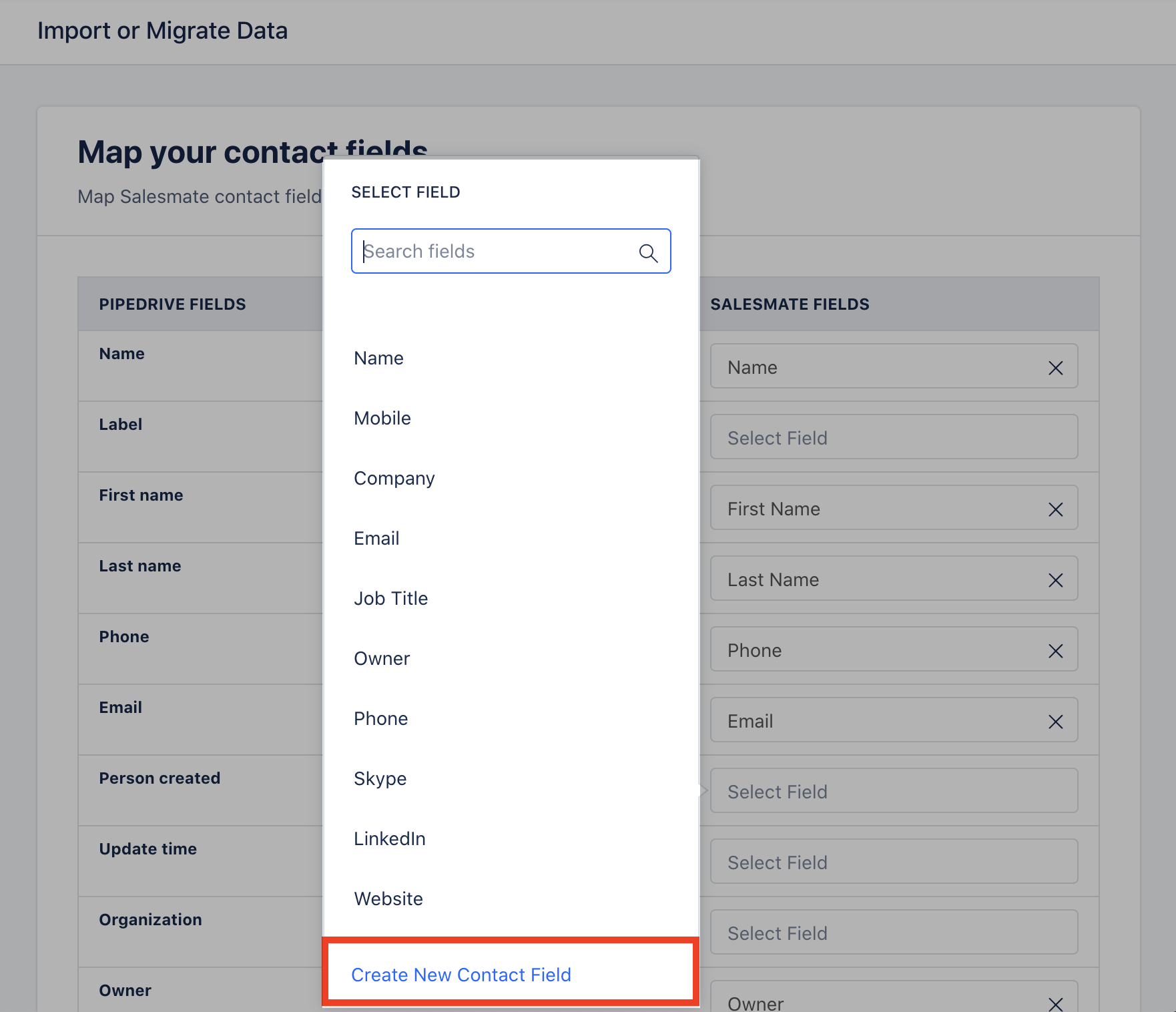
Task: Remove the Owner field mapping
Action: (1055, 1003)
